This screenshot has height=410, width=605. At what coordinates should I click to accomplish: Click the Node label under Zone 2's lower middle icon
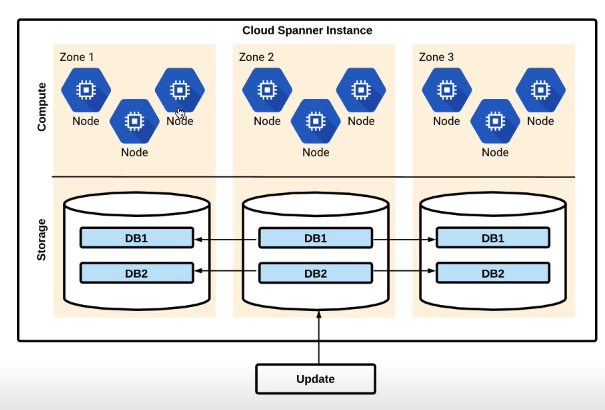click(316, 152)
